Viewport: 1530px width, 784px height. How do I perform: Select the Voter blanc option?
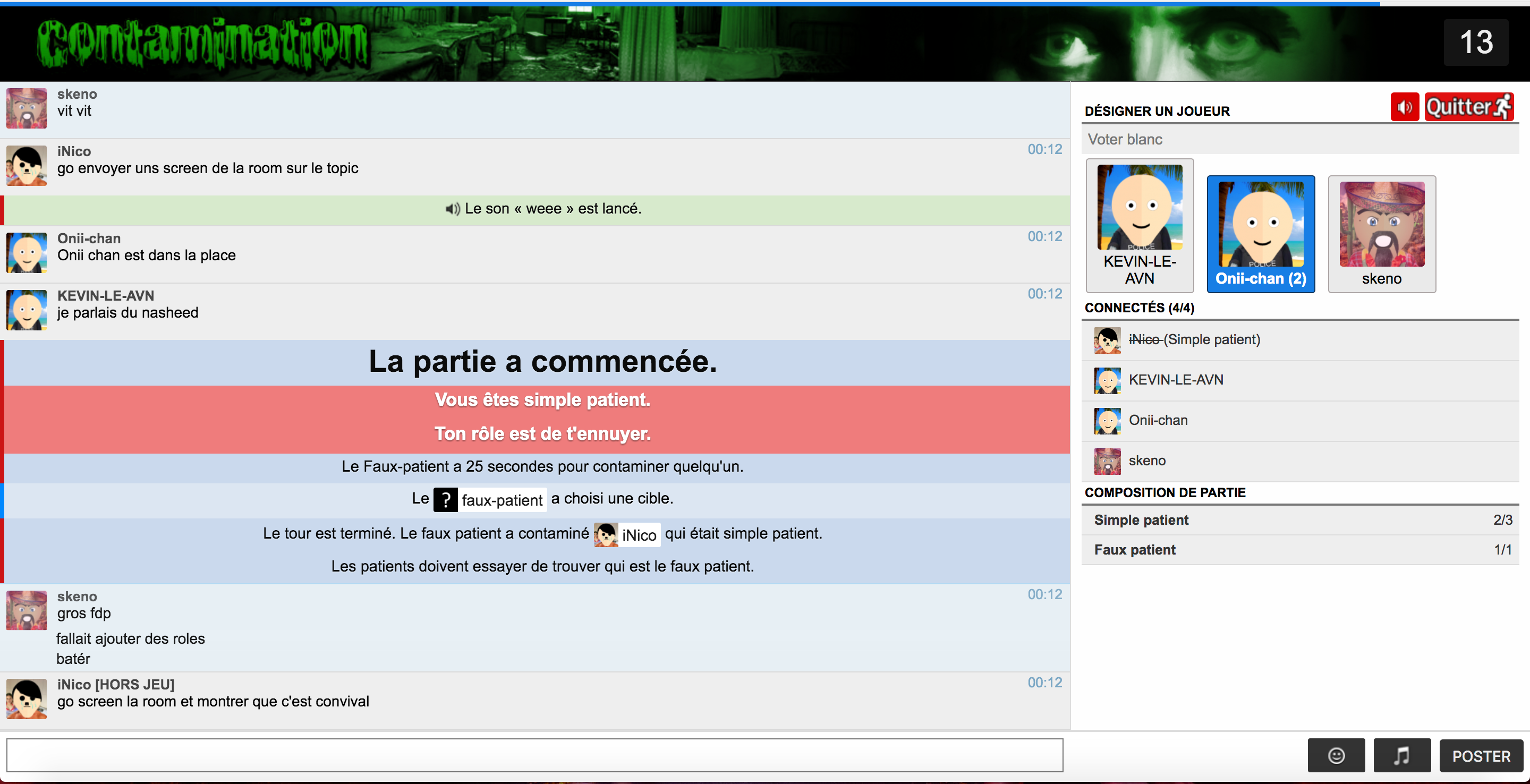(1299, 140)
